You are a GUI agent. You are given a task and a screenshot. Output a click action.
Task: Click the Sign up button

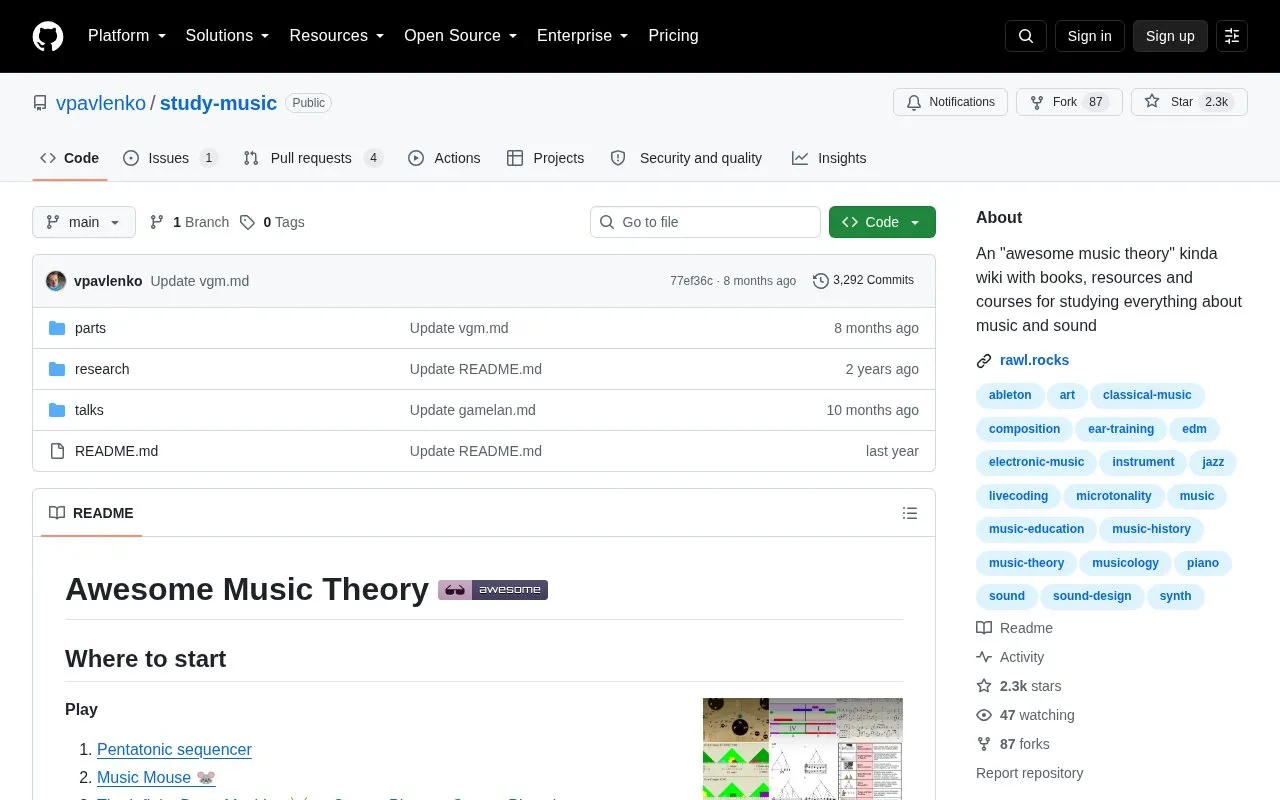point(1170,36)
